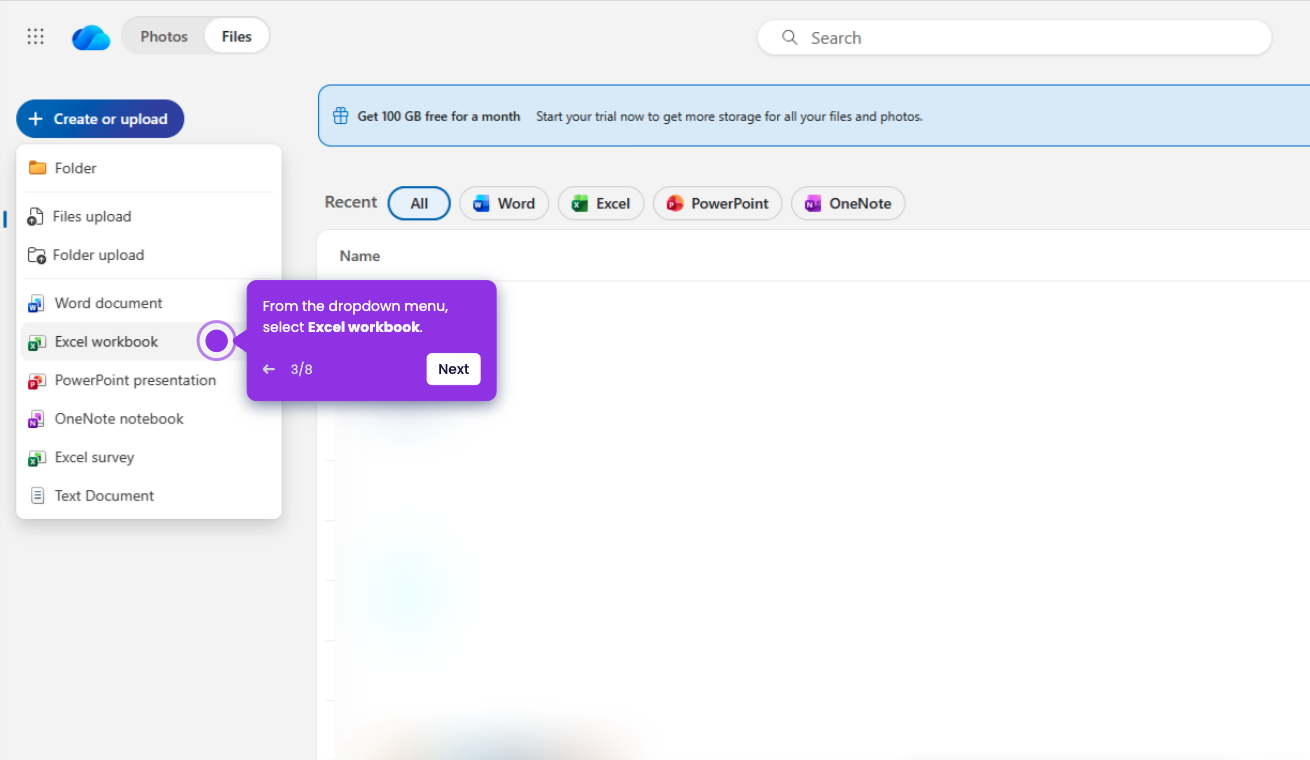
Task: Select Folder upload in the menu
Action: tap(149, 256)
